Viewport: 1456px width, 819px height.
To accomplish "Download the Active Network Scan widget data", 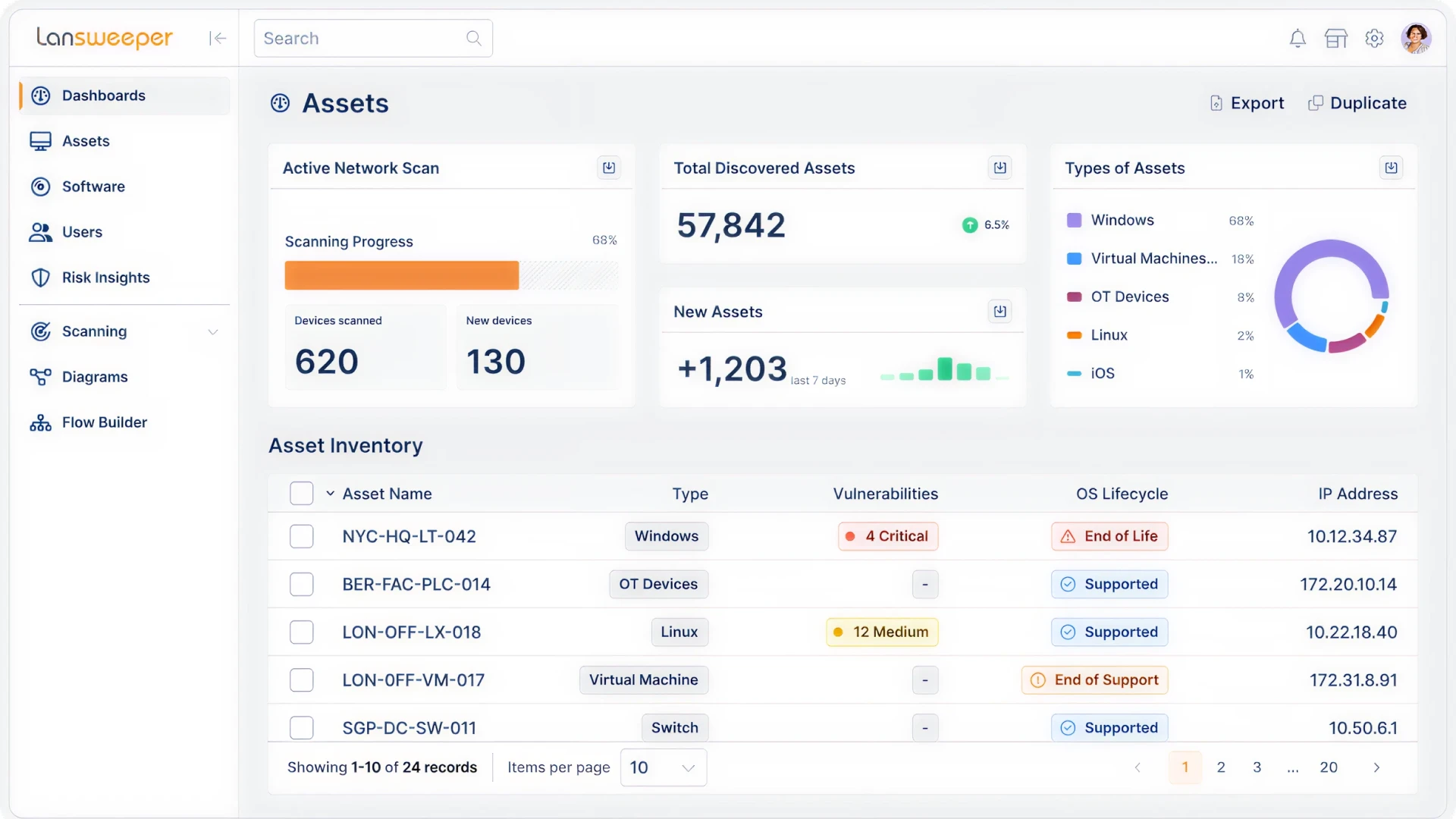I will click(608, 168).
